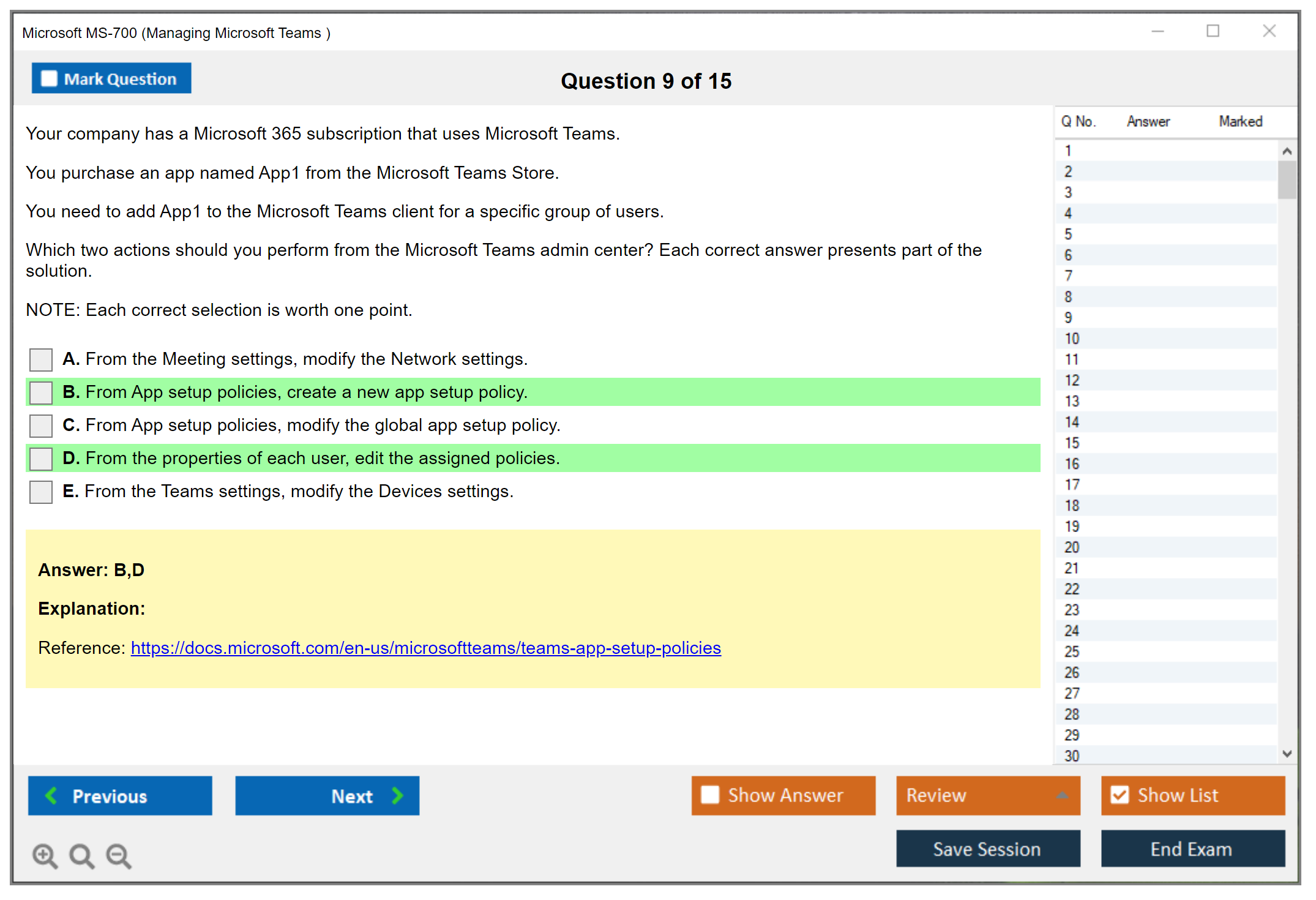1316x900 pixels.
Task: Toggle the Show List checkbox
Action: pos(1120,795)
